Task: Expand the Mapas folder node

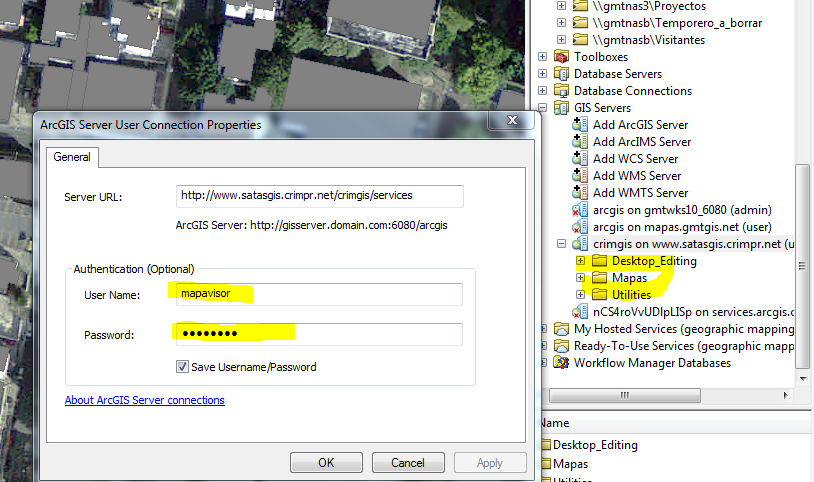Action: [580, 277]
